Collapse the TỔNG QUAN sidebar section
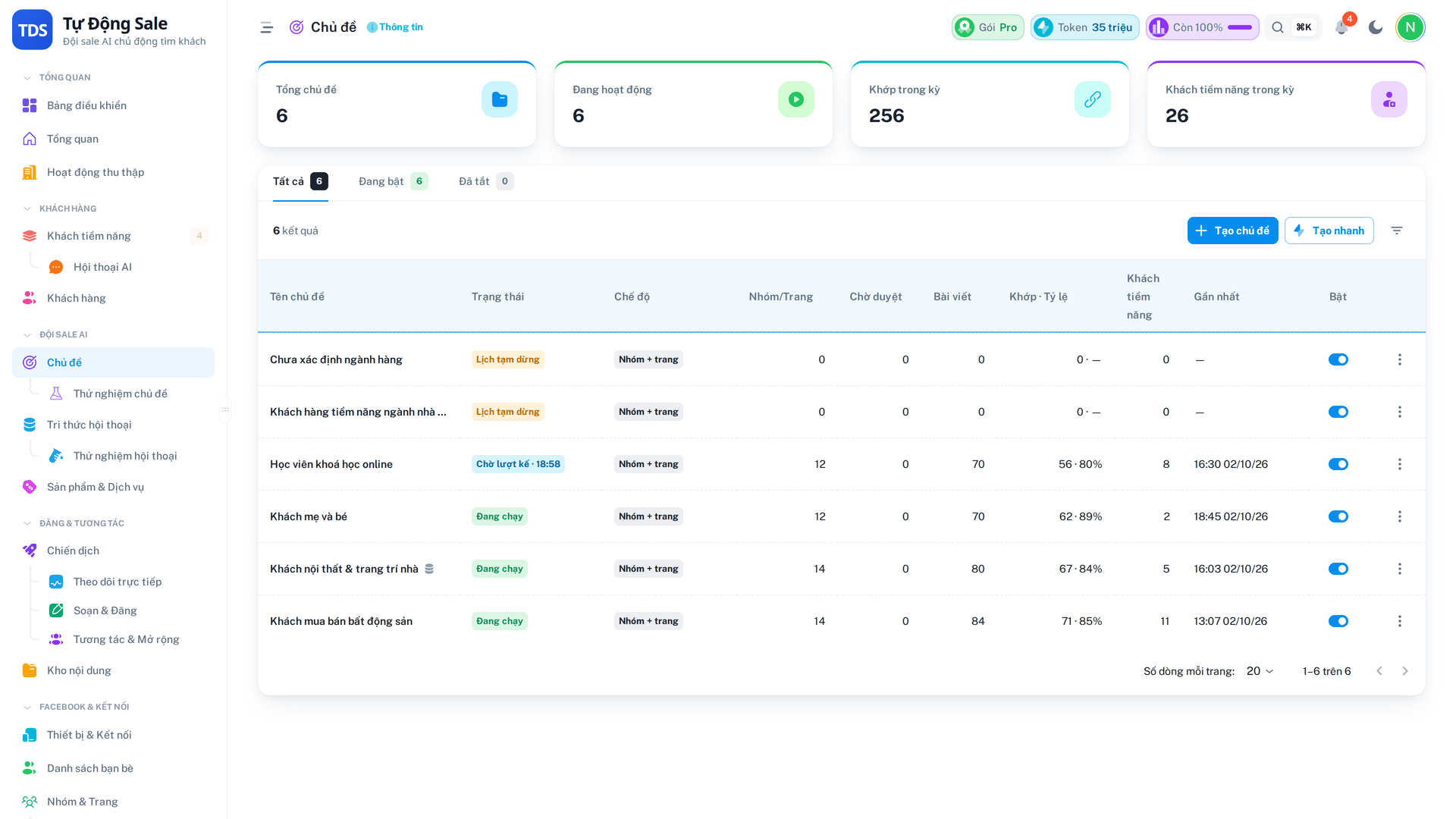 tap(57, 77)
